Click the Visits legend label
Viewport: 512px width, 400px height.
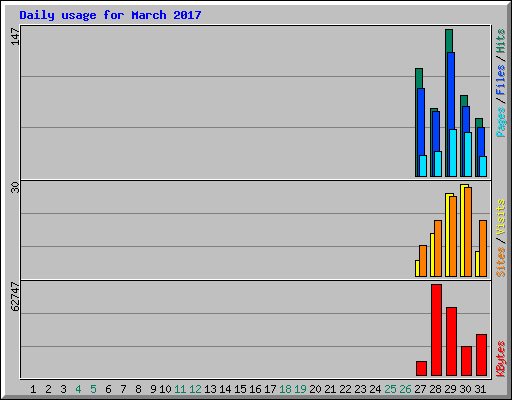pyautogui.click(x=501, y=217)
